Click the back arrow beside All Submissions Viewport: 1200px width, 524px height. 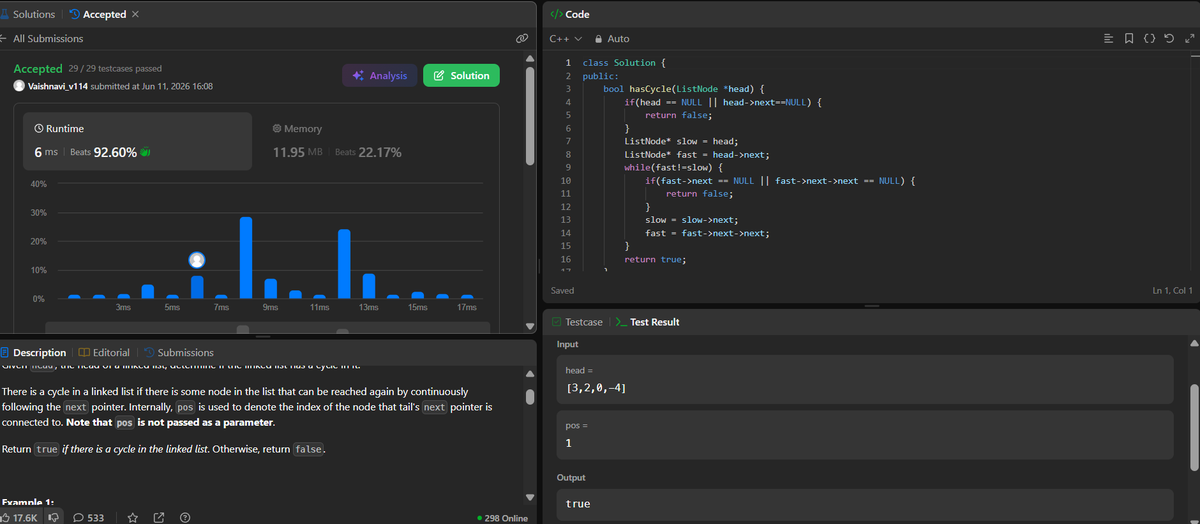click(x=4, y=39)
